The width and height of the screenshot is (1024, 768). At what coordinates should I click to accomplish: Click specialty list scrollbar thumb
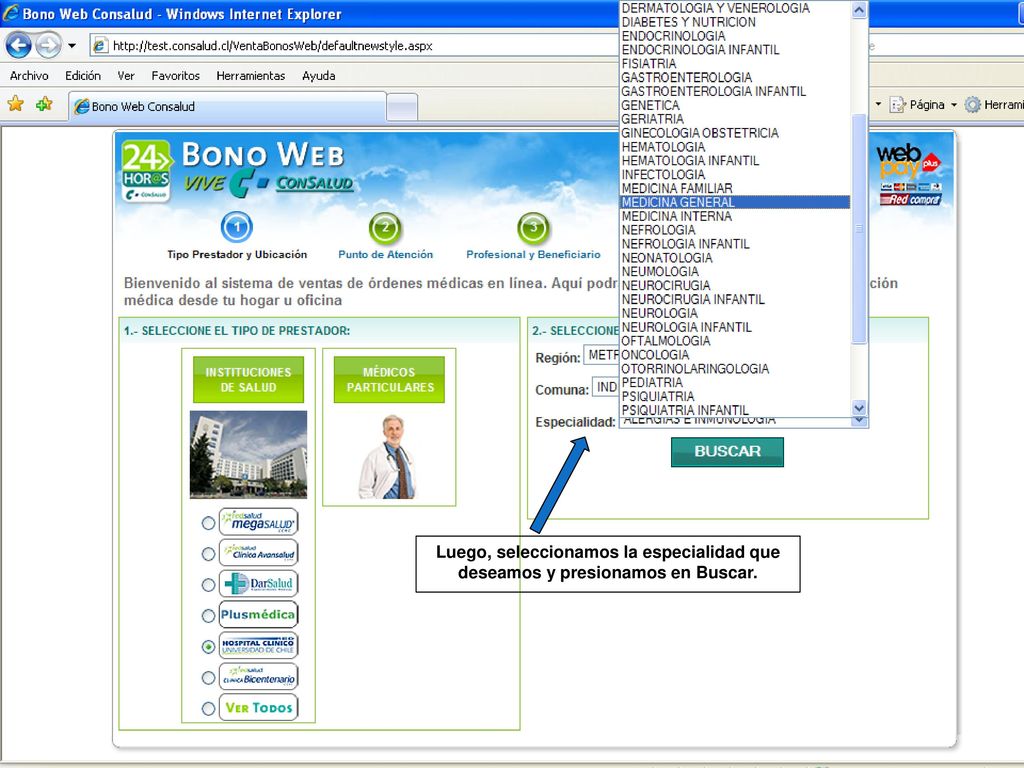(859, 229)
